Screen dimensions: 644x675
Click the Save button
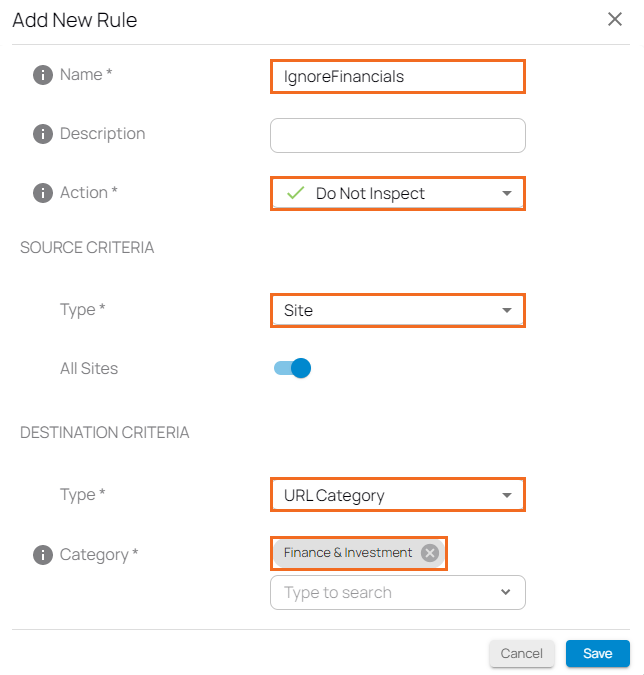pos(598,653)
